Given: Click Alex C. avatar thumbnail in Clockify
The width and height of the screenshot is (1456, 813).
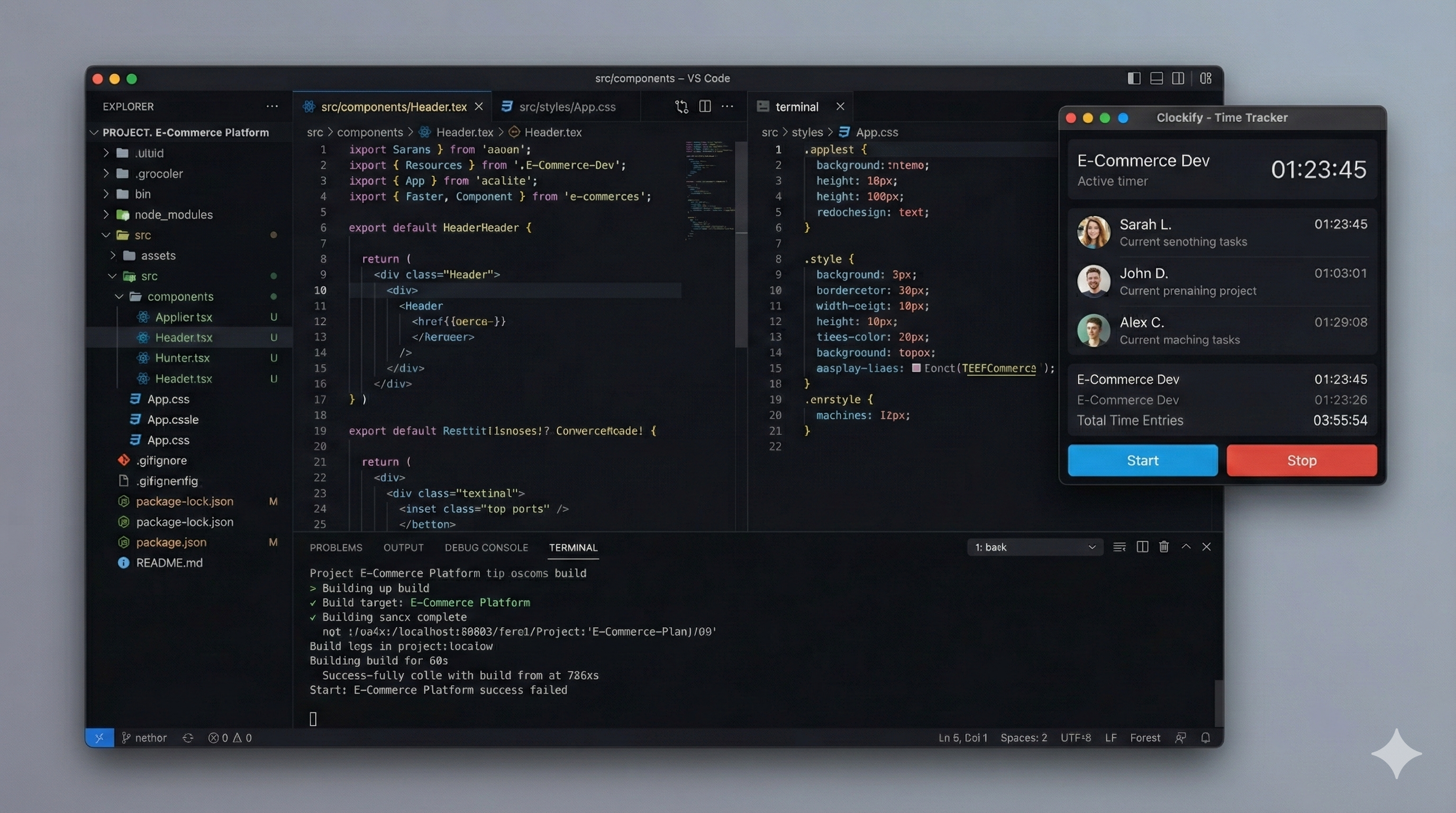Looking at the screenshot, I should [x=1093, y=331].
